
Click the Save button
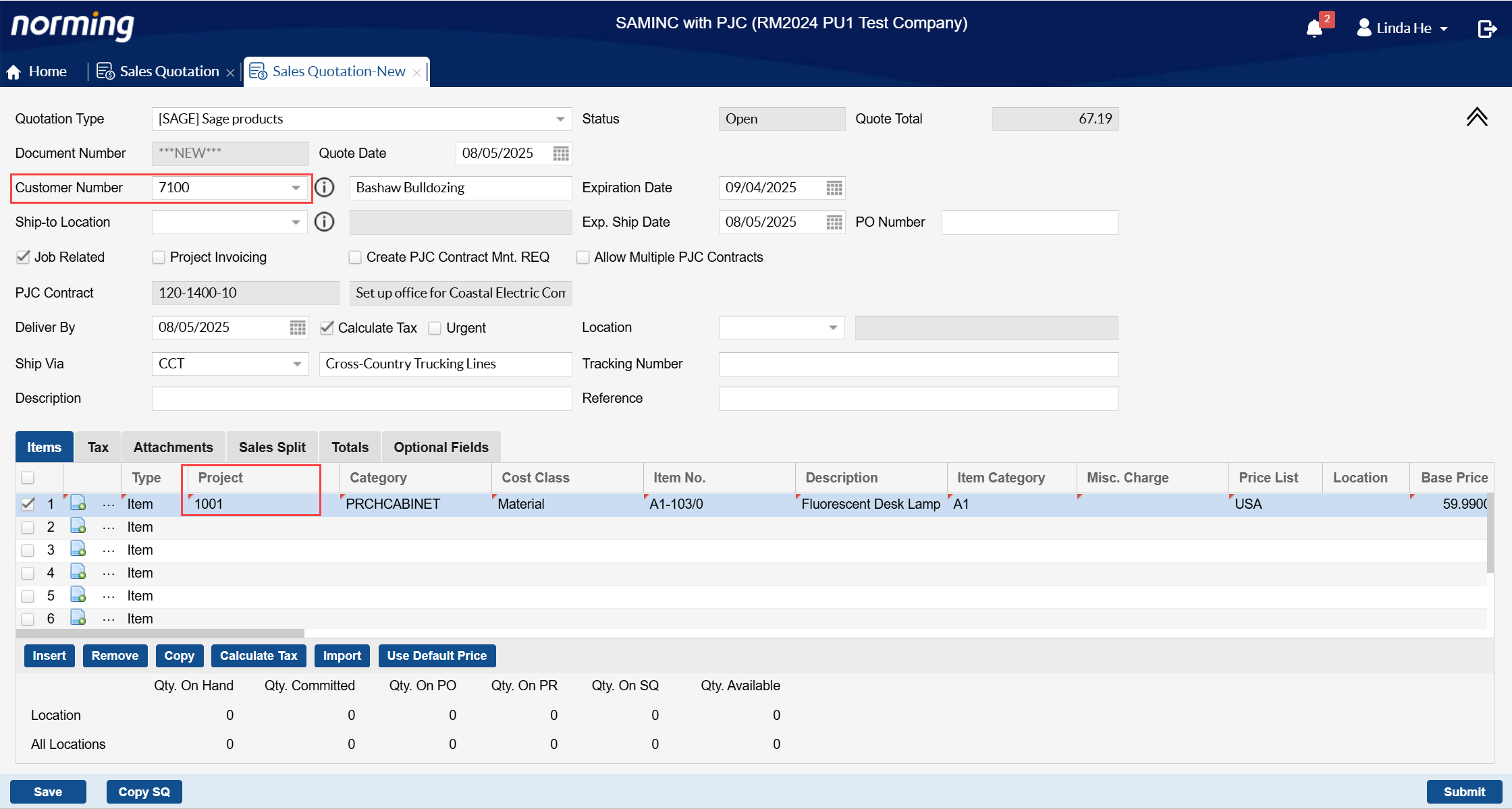(48, 792)
